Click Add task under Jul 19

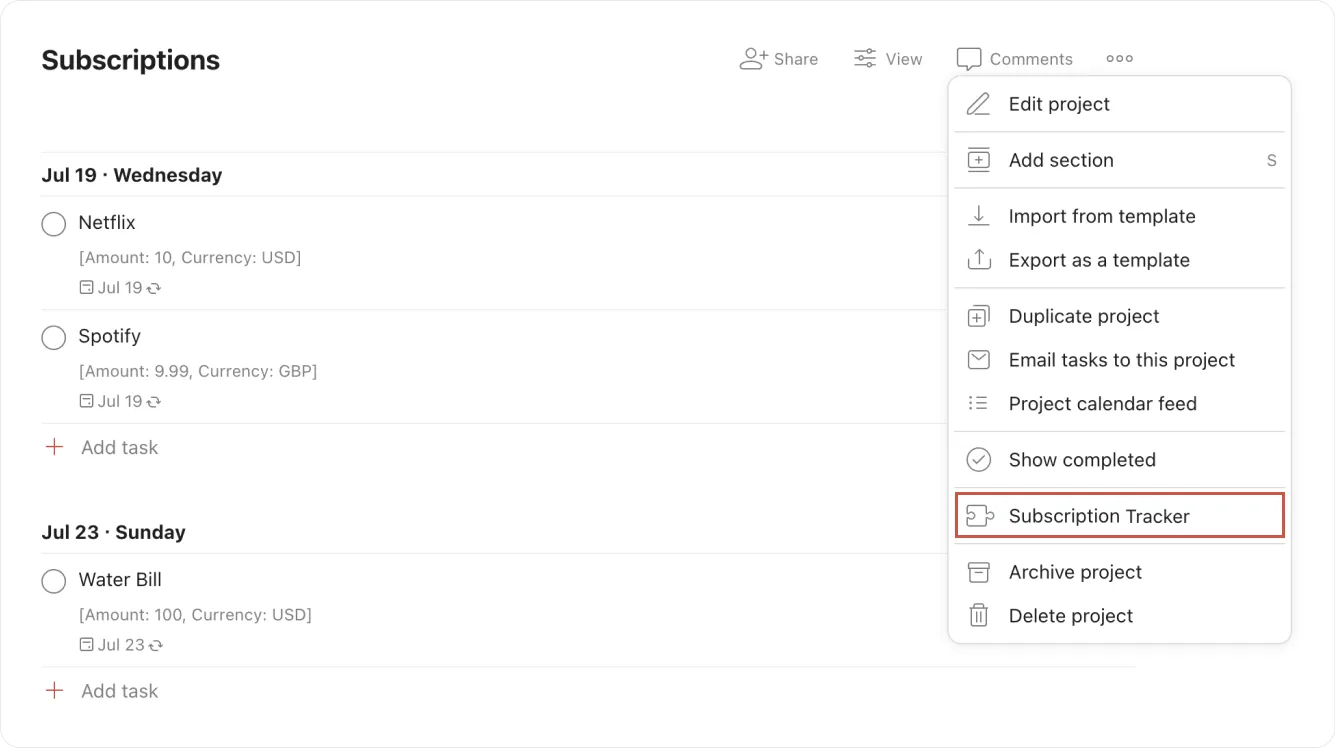pos(119,447)
